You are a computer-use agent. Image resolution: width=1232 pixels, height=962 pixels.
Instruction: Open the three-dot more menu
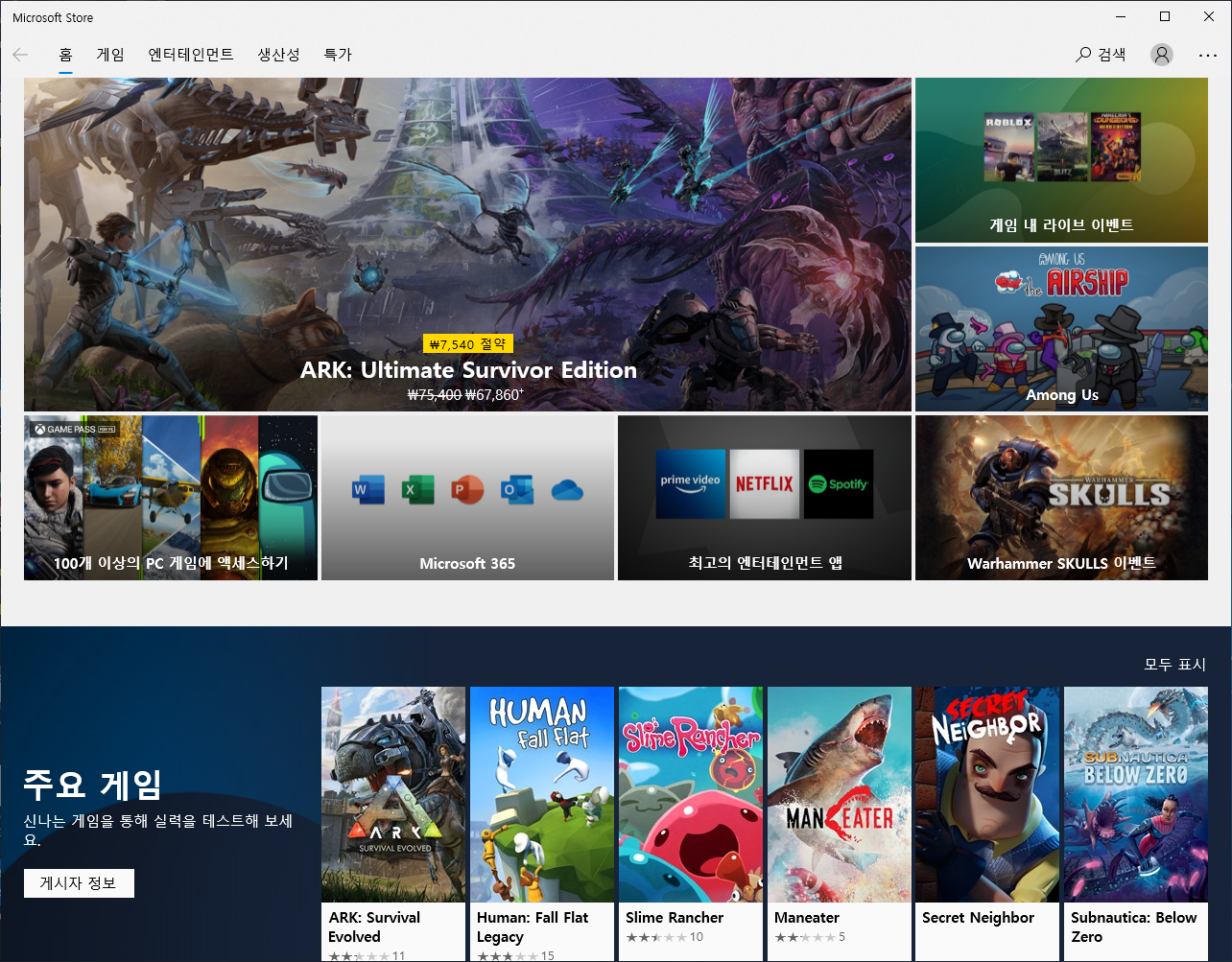point(1208,55)
